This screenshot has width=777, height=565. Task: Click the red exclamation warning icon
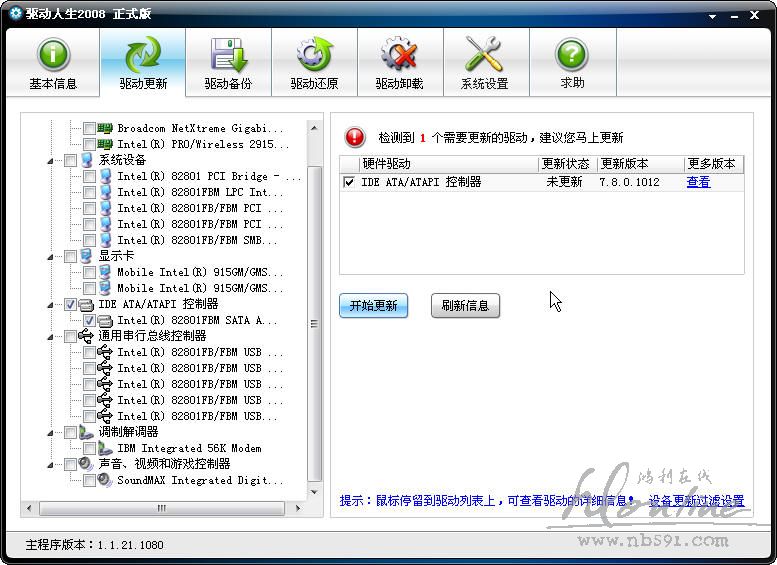click(x=355, y=137)
